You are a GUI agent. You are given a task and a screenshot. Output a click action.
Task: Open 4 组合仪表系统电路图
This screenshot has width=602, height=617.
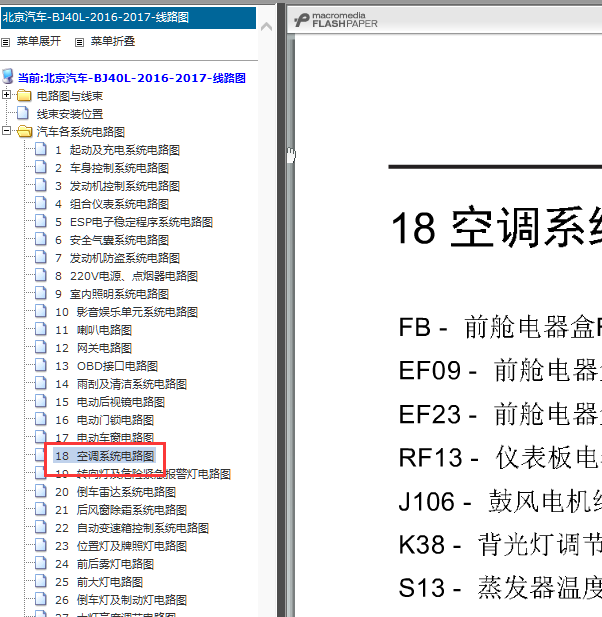[112, 204]
